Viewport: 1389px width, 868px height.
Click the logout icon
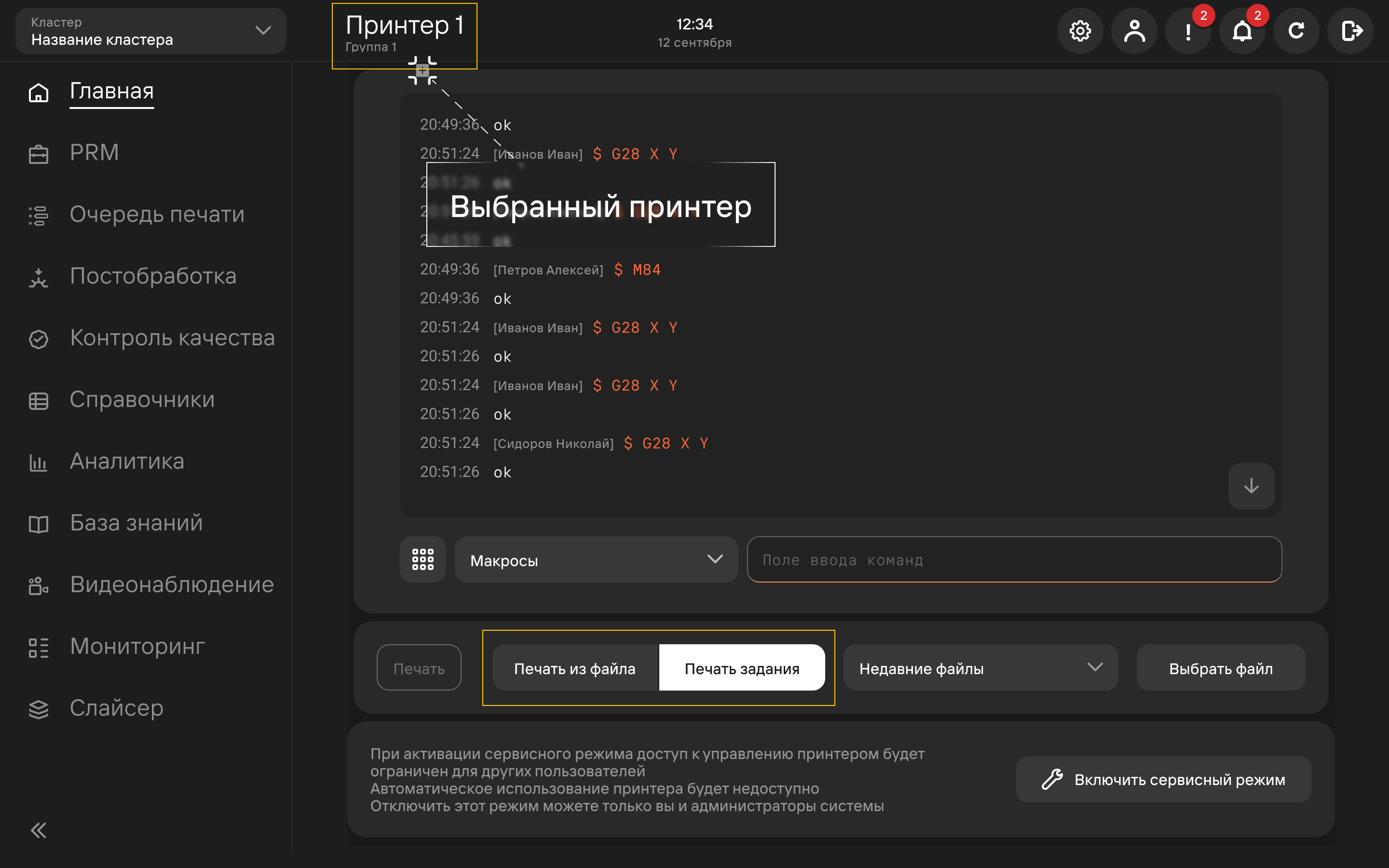click(x=1350, y=31)
